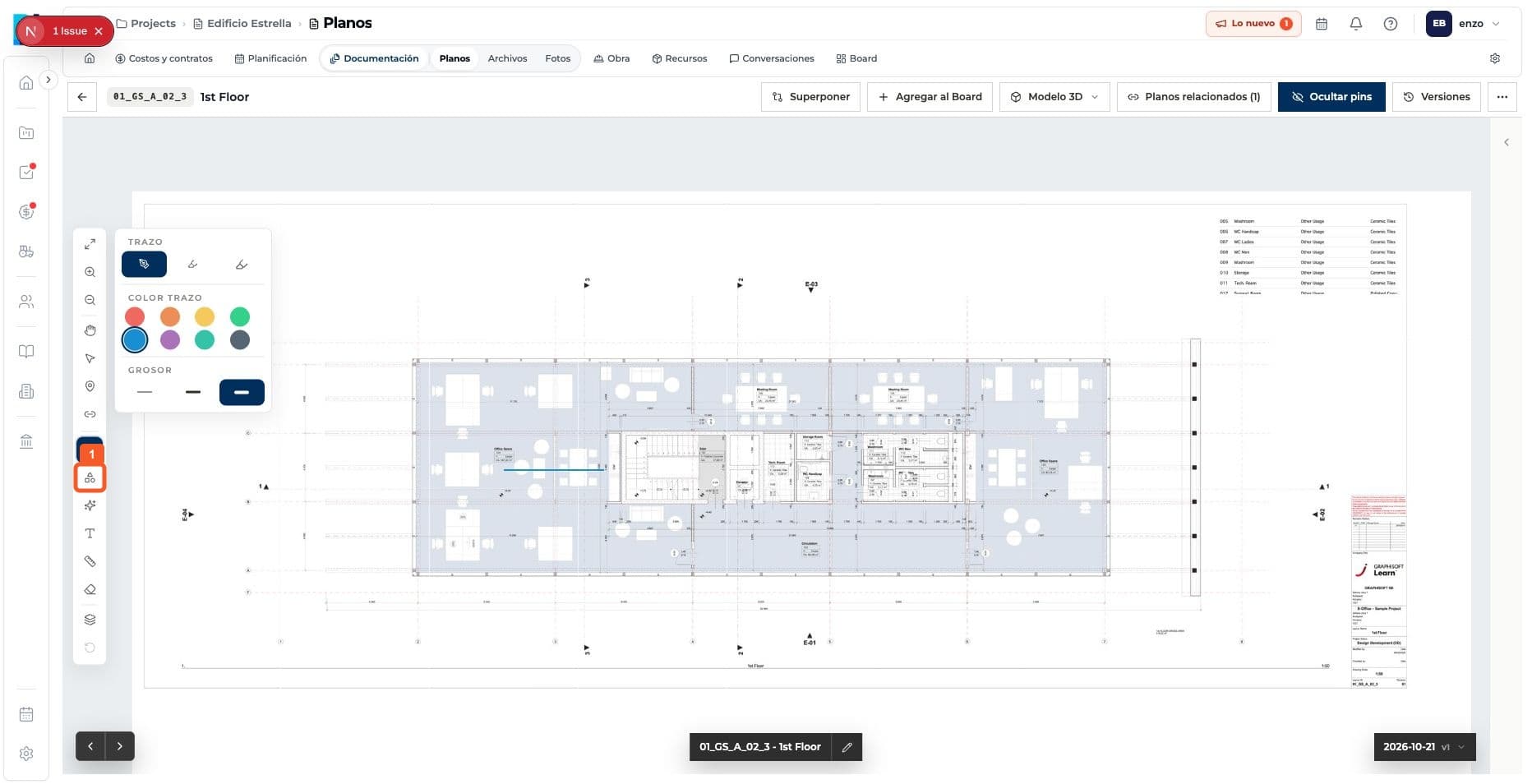The width and height of the screenshot is (1532, 784).
Task: Select the AI sparkle tool
Action: click(x=90, y=505)
